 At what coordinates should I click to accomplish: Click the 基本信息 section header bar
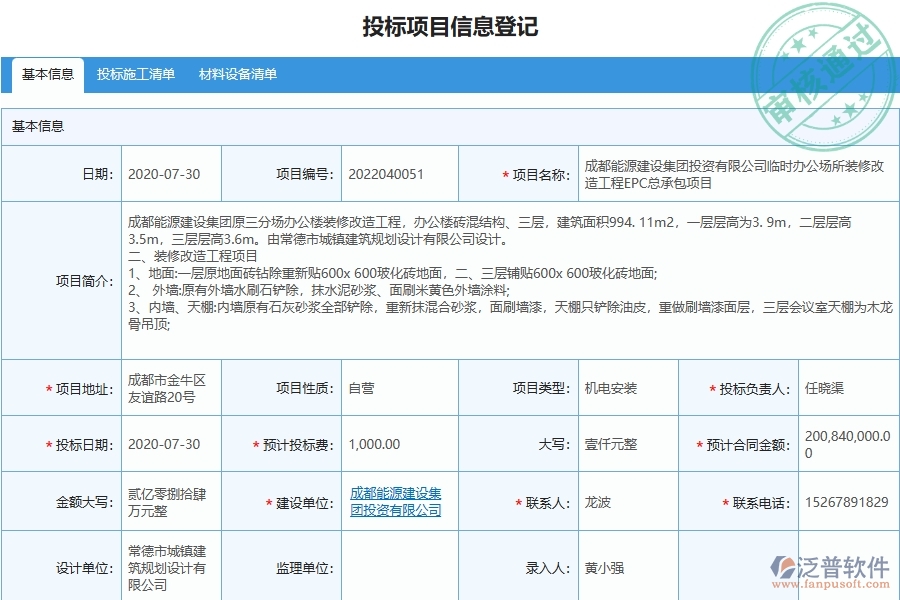(38, 125)
